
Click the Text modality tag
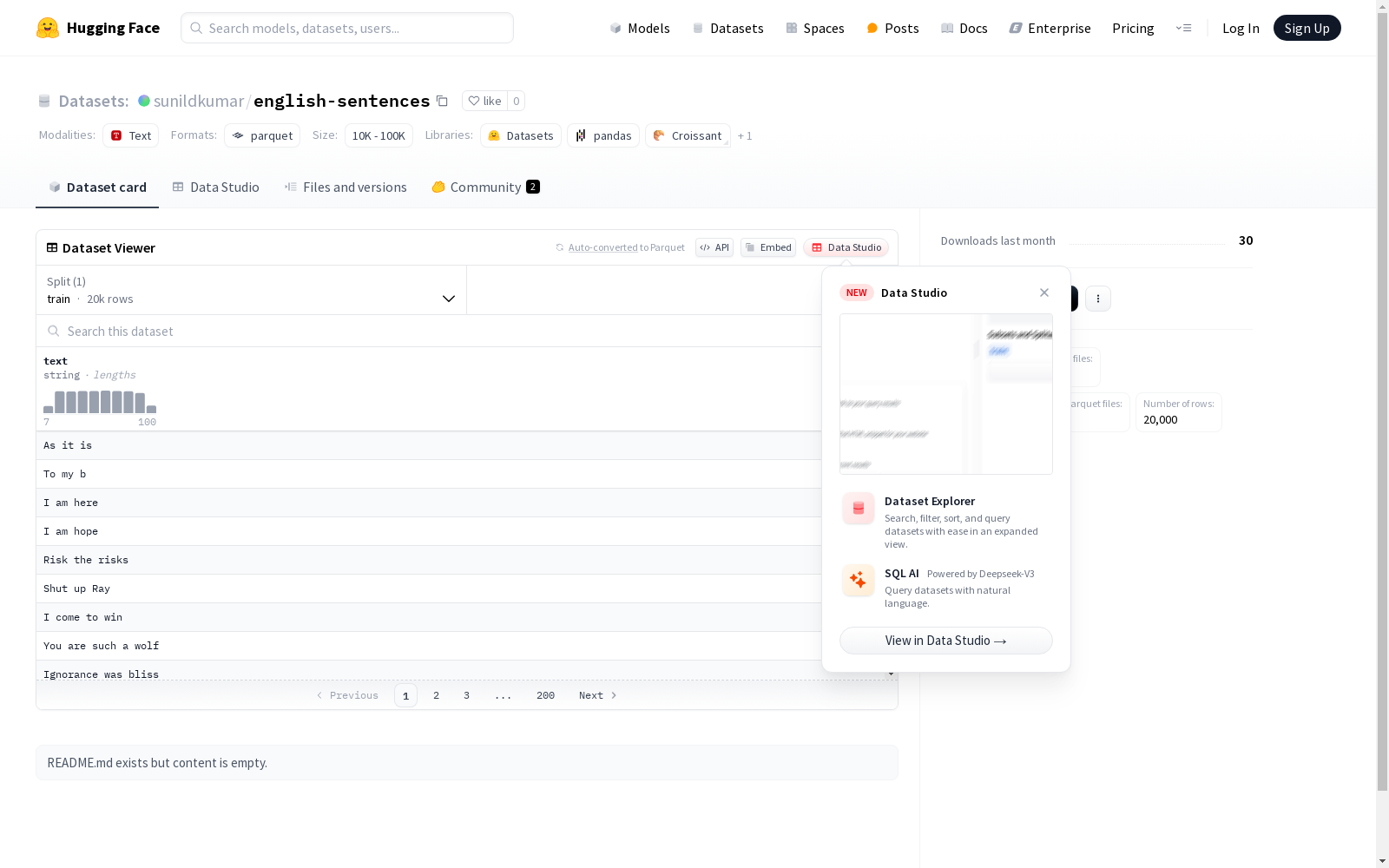130,135
